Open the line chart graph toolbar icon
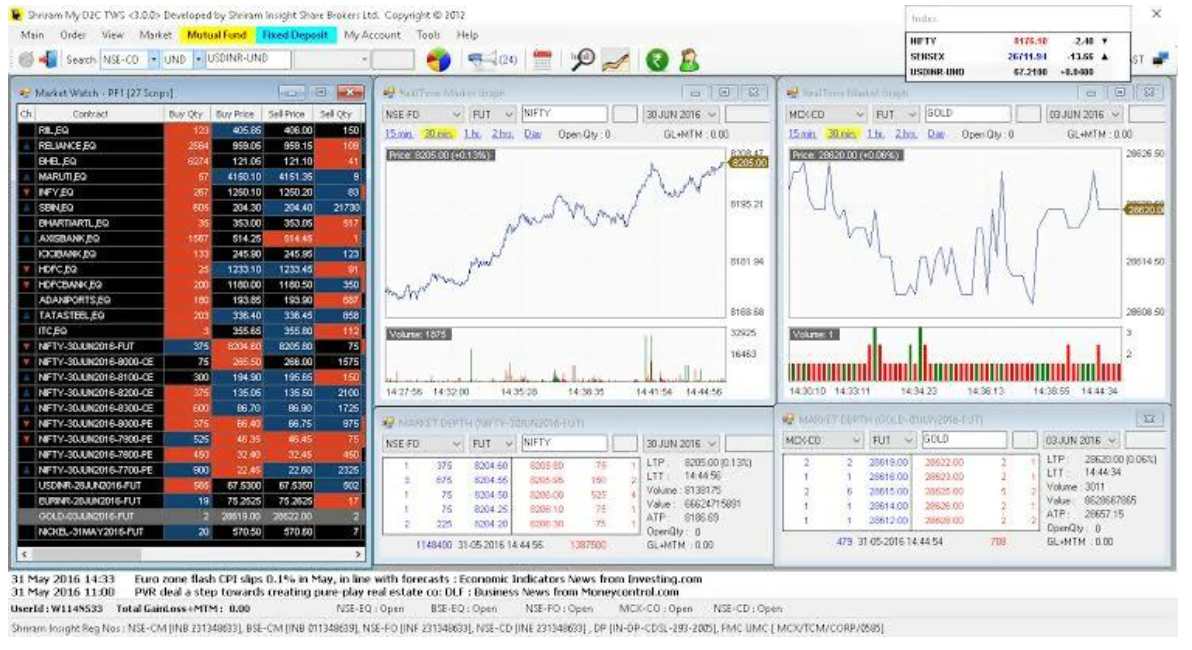 point(615,60)
